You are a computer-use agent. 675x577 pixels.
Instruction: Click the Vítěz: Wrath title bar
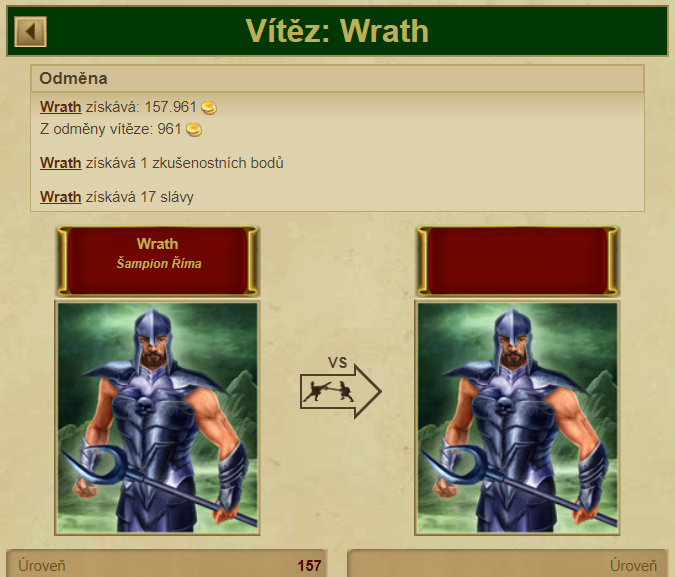coord(338,31)
